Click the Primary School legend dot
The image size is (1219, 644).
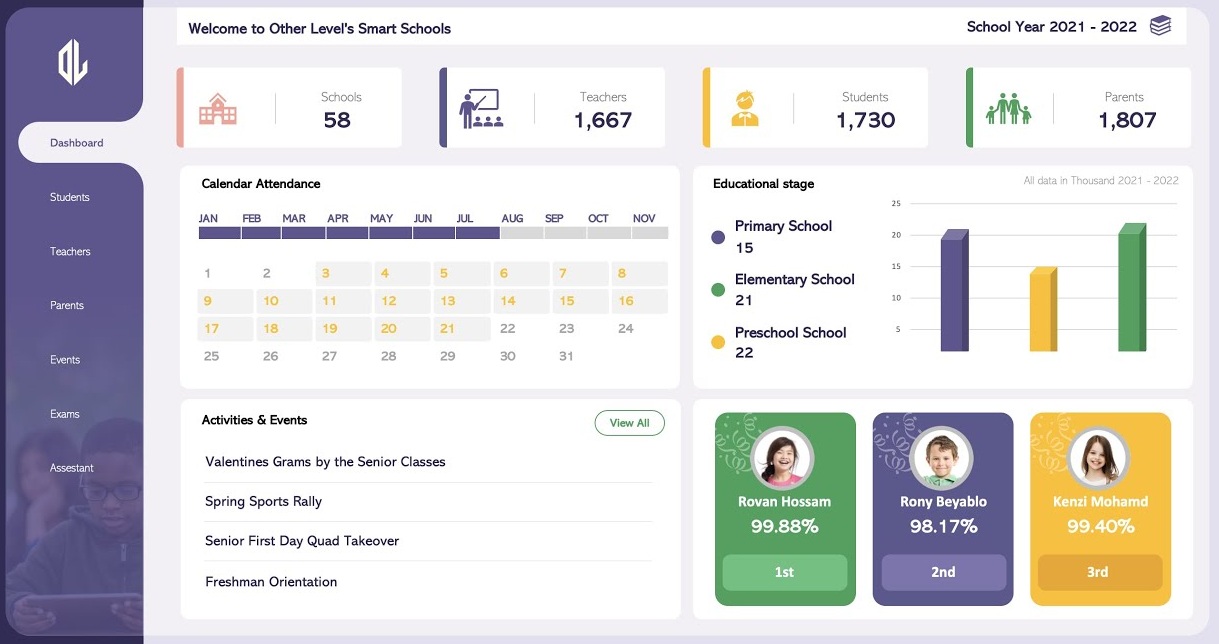coord(718,237)
